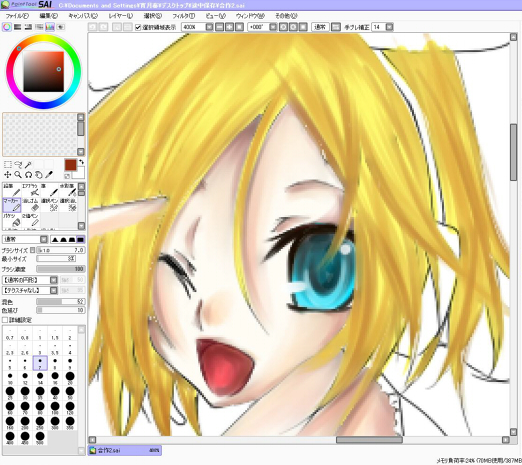Viewport: 522px width, 465px height.
Task: Choose the Selection Pen (選択ペン) tool
Action: pyautogui.click(x=49, y=205)
